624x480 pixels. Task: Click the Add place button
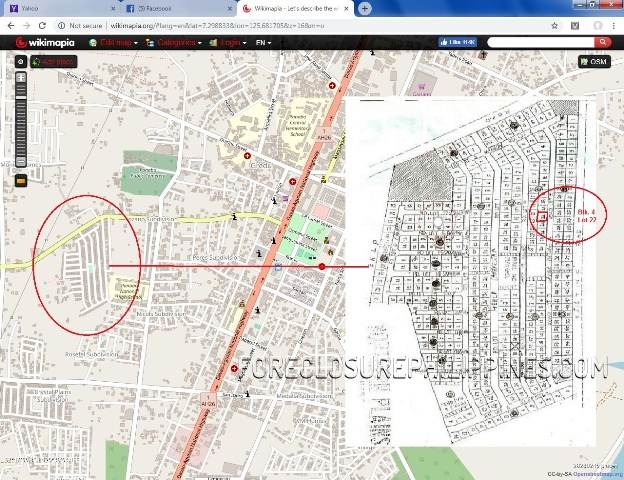pos(53,62)
